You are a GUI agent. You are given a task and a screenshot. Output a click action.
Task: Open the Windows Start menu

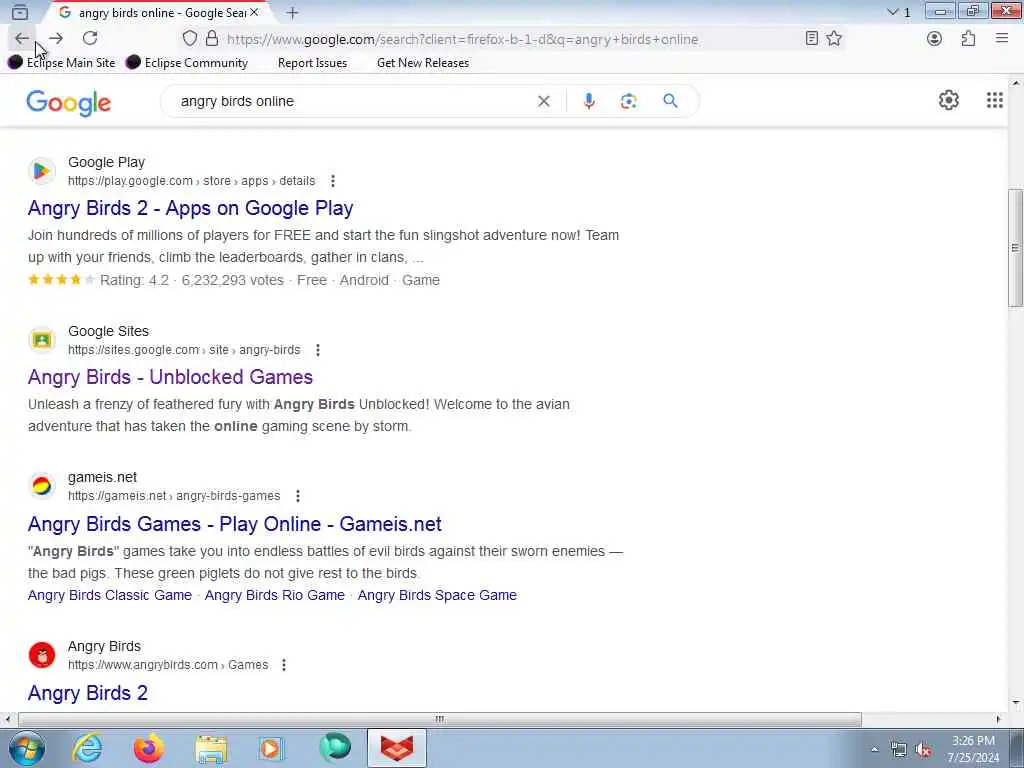(27, 748)
